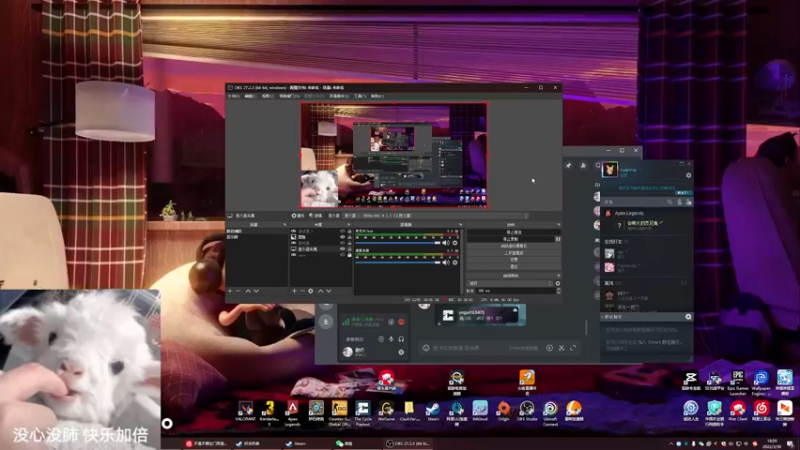The width and height of the screenshot is (800, 450).
Task: Open scene transition type dropdown
Action: click(x=511, y=283)
